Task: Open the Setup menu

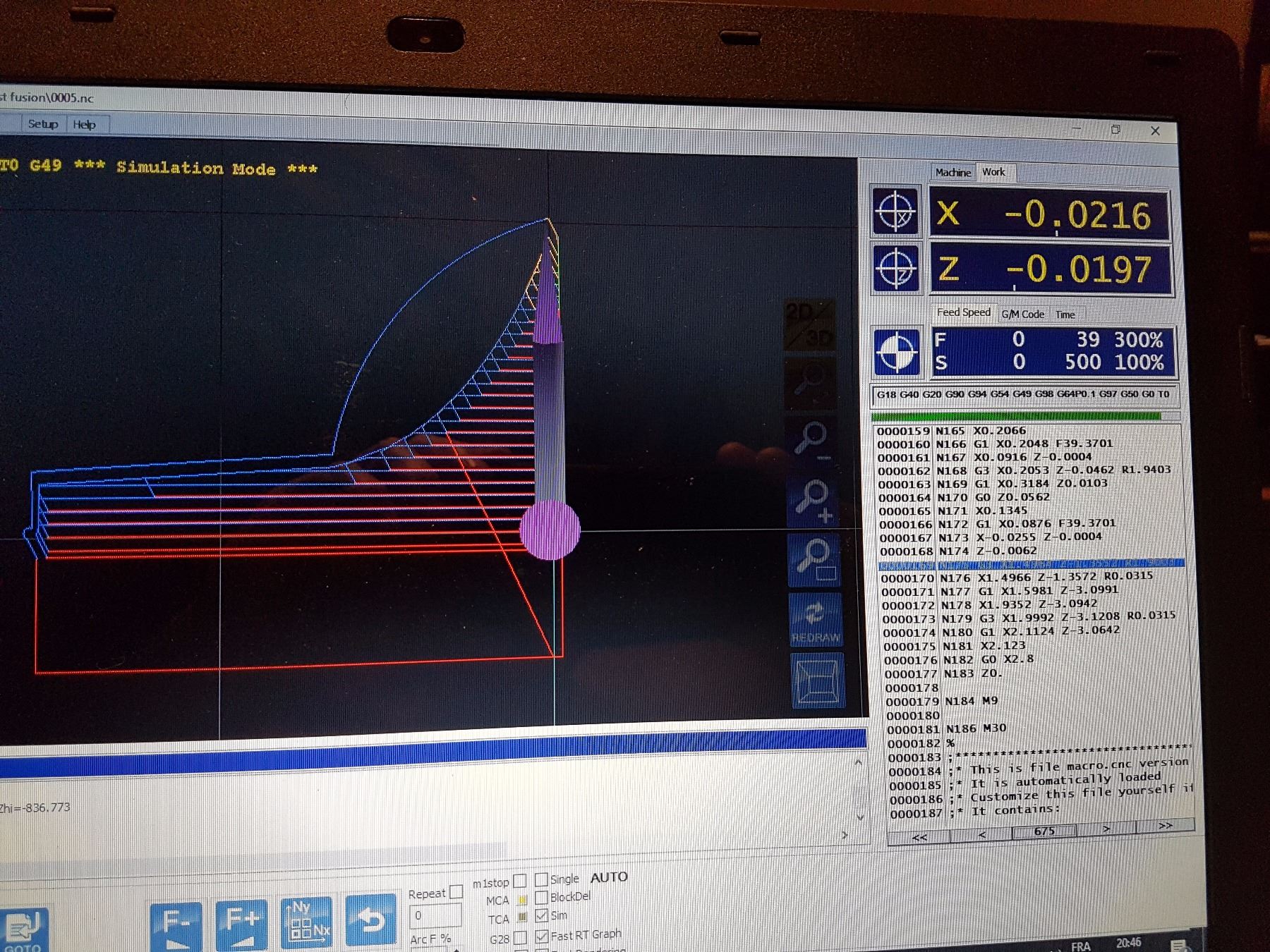Action: (x=42, y=124)
